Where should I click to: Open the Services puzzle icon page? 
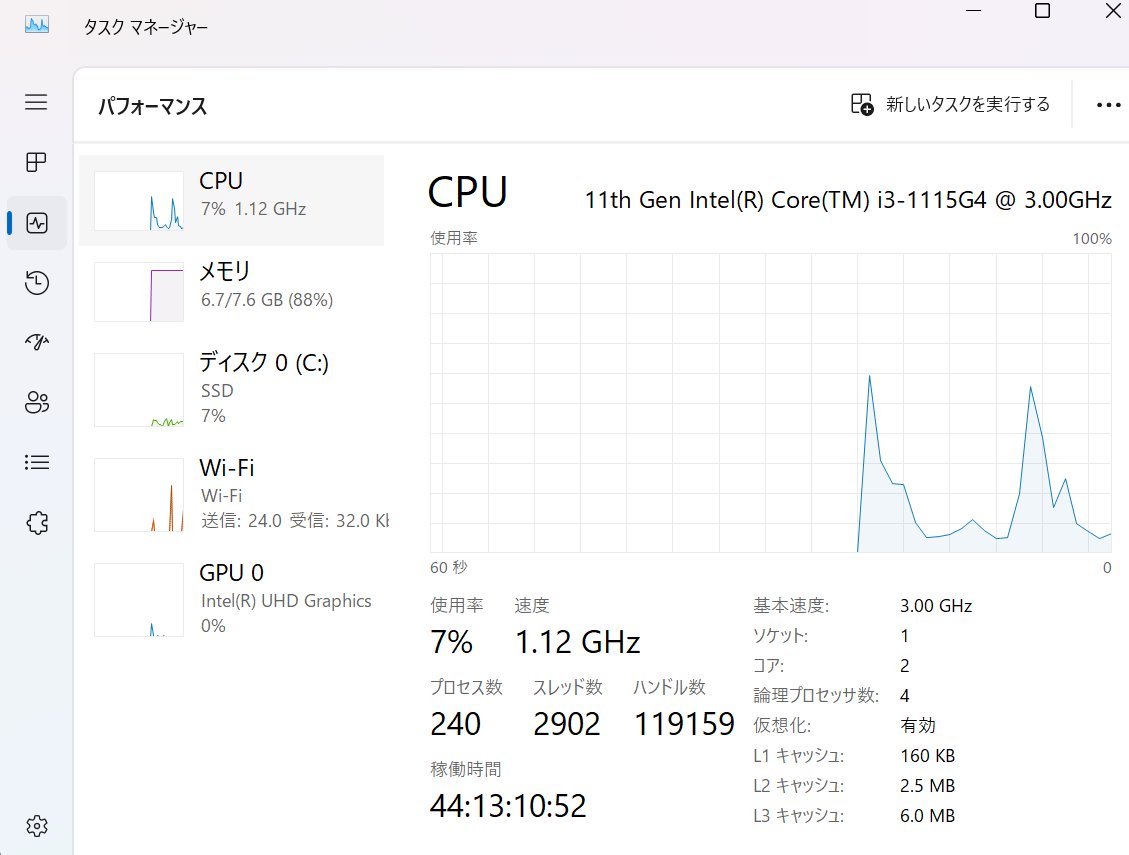(37, 523)
